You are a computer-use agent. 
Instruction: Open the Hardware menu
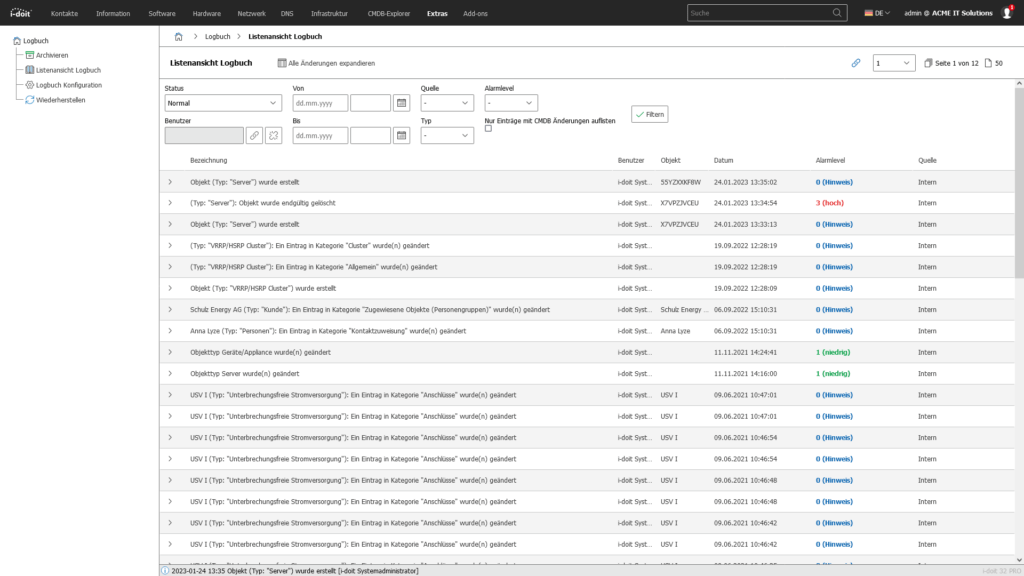coord(207,14)
